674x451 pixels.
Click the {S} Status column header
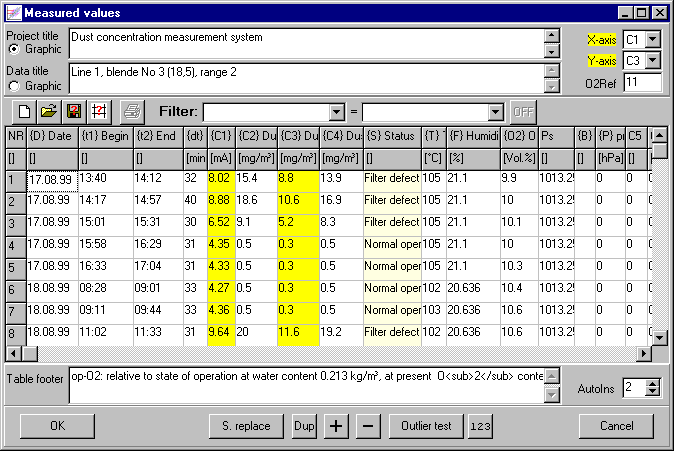(x=391, y=136)
